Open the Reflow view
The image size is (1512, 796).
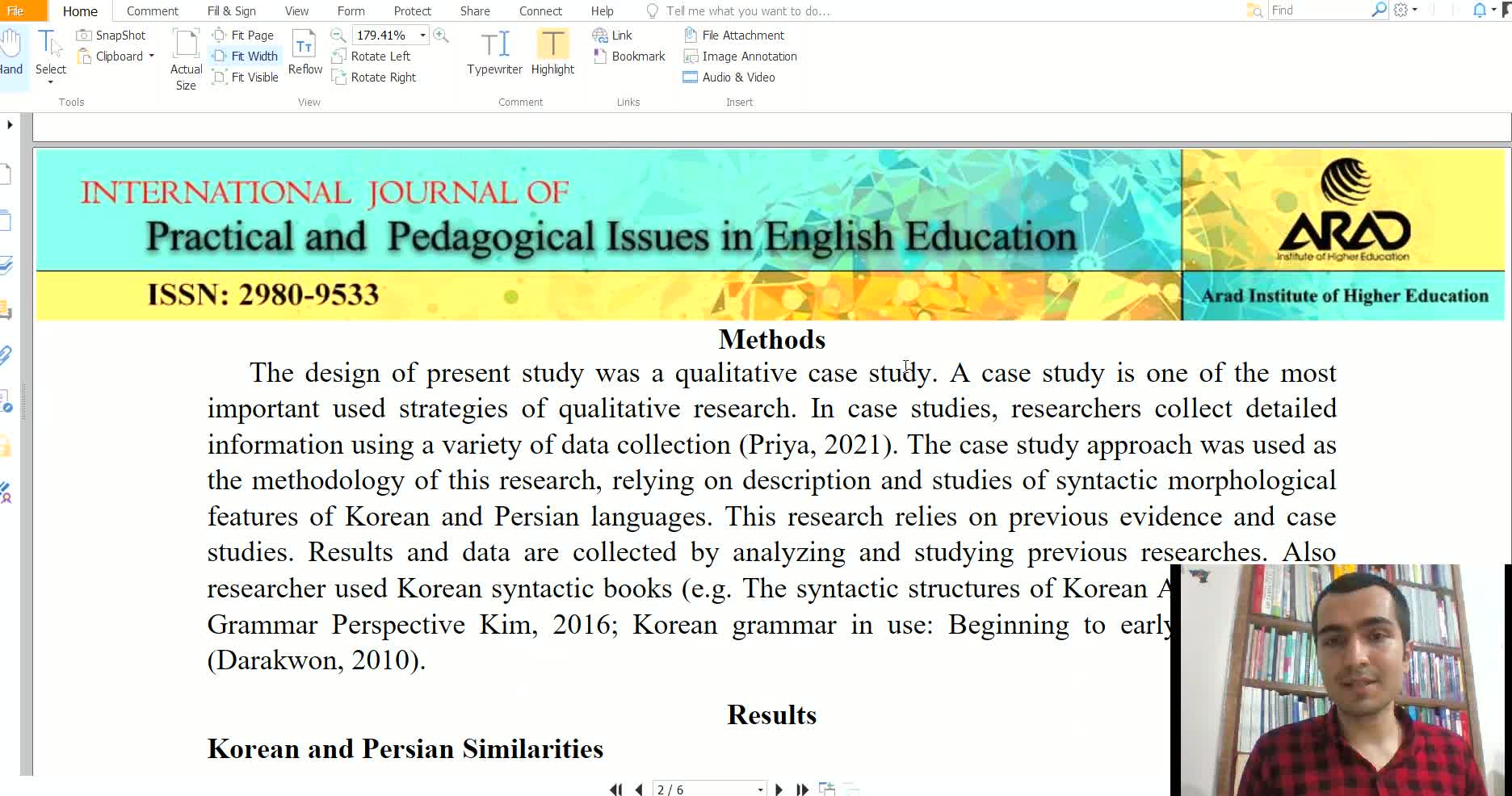(304, 52)
